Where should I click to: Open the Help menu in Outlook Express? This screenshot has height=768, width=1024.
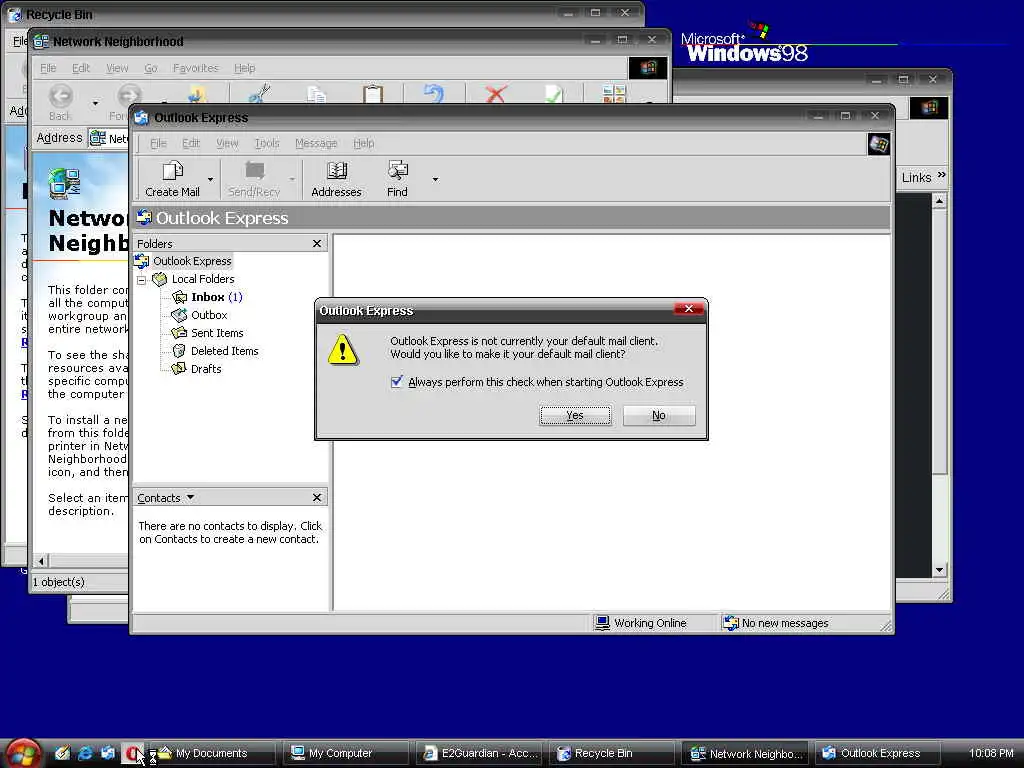(x=364, y=143)
